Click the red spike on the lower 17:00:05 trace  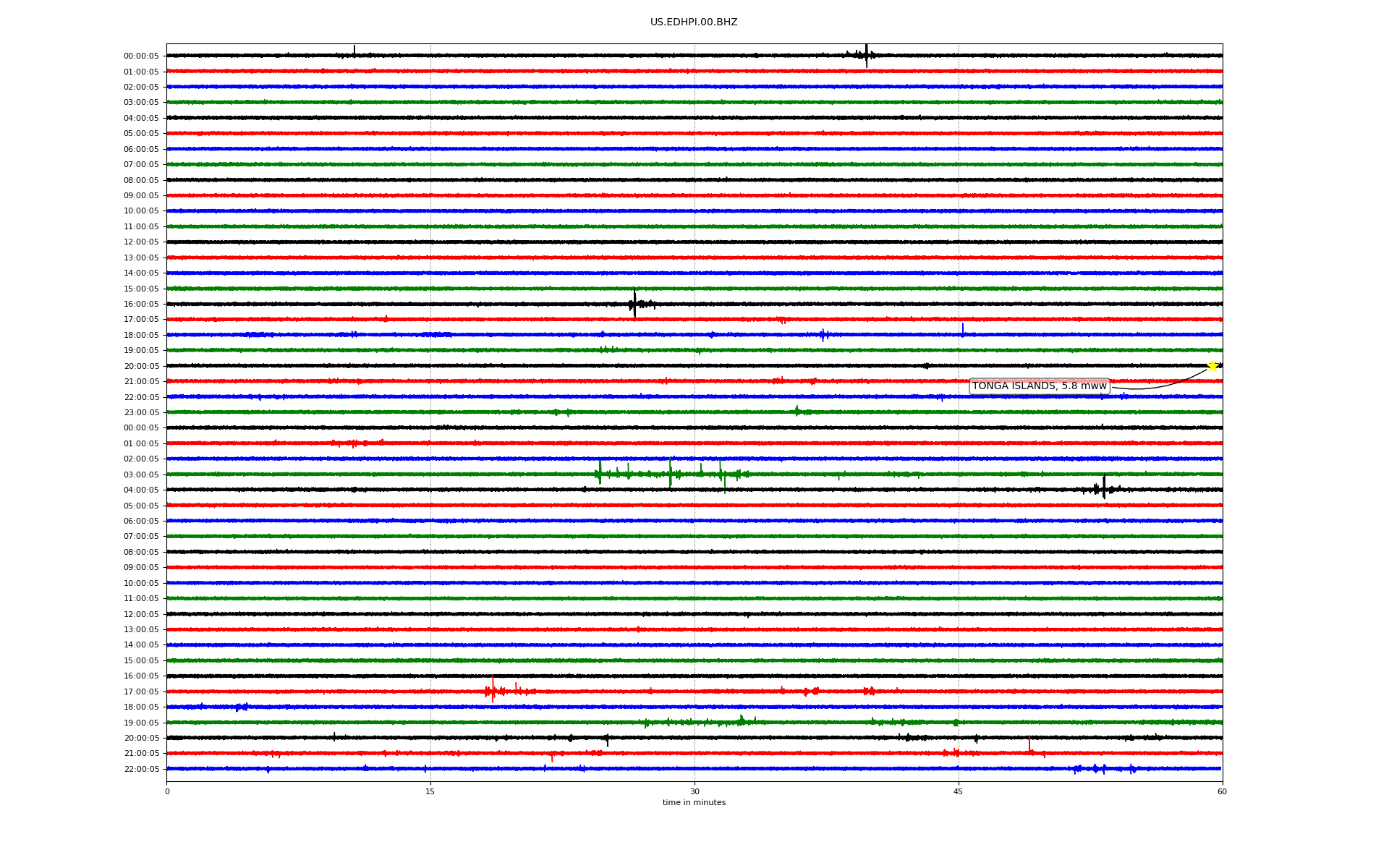pos(493,690)
